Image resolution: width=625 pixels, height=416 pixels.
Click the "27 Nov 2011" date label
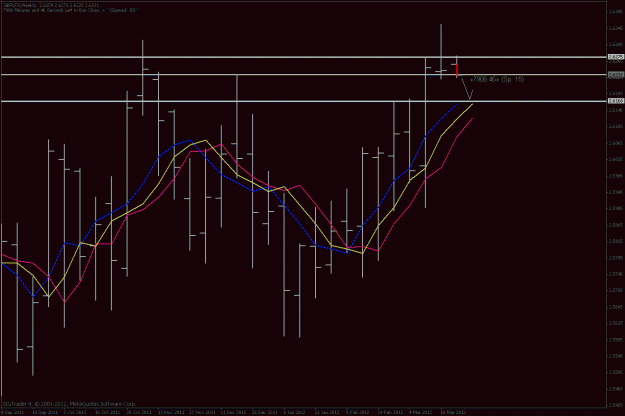pos(202,412)
